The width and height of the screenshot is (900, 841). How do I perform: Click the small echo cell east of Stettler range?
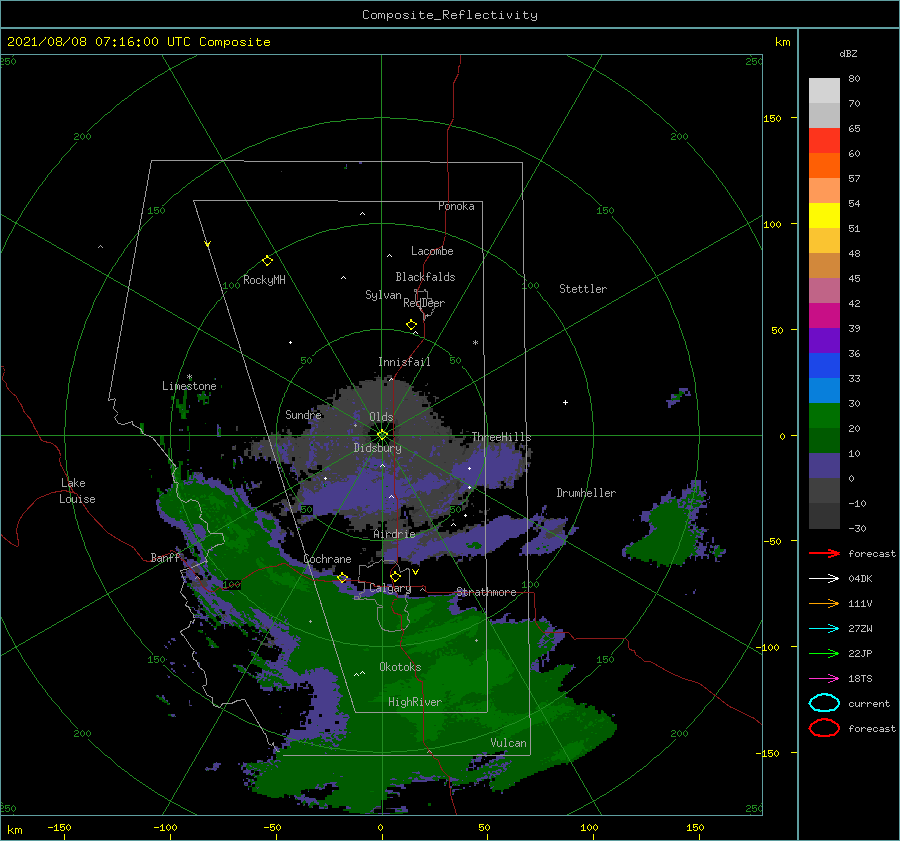(679, 397)
